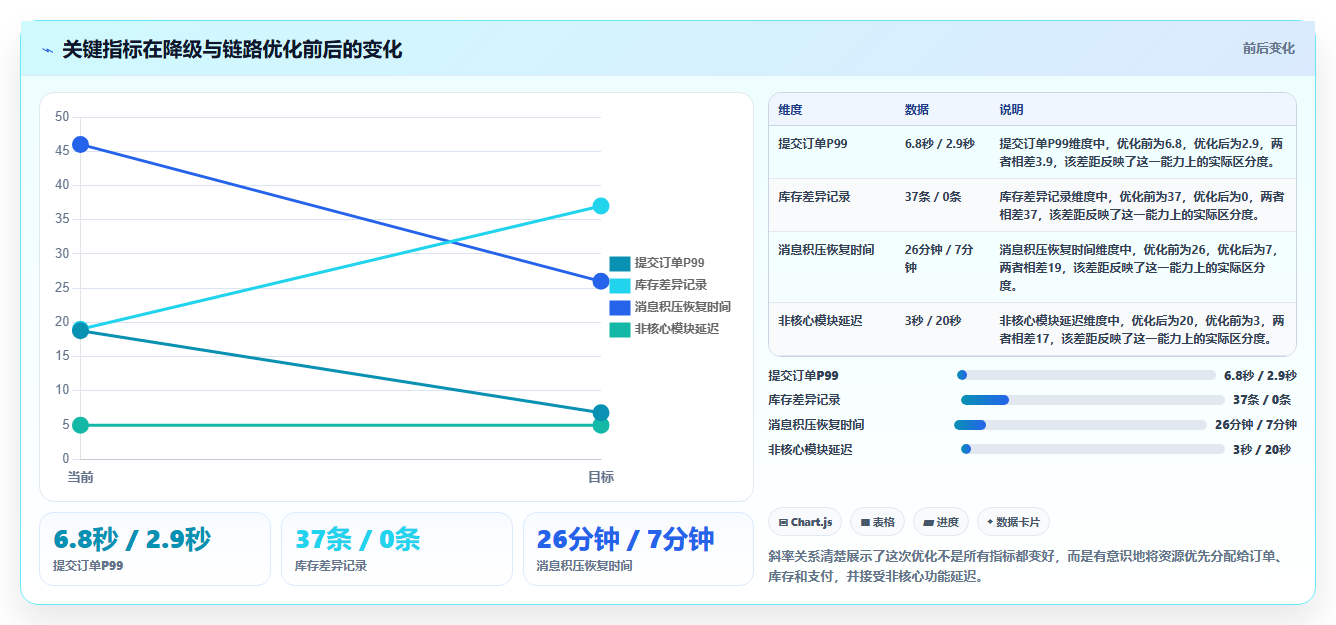Toggle 非核心模块延迟 legend color box

[620, 329]
